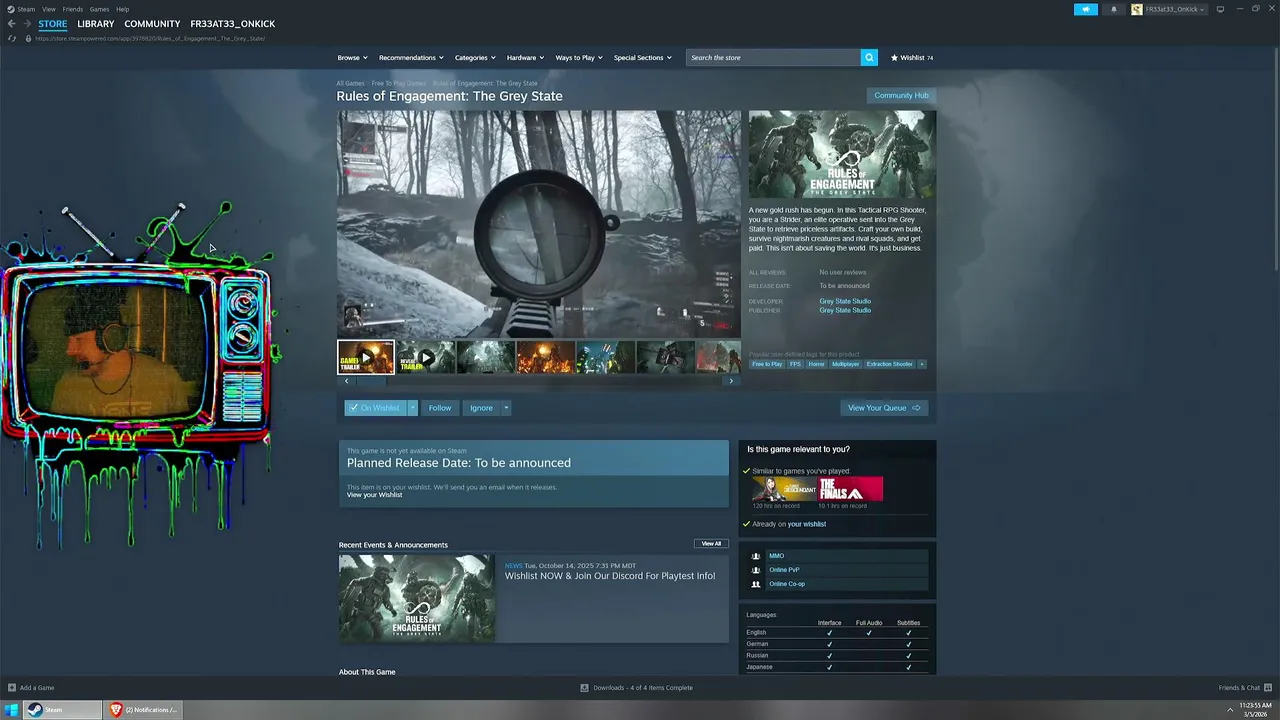Switch to the COMMUNITY tab
Screen dimensions: 1280x720
152,24
